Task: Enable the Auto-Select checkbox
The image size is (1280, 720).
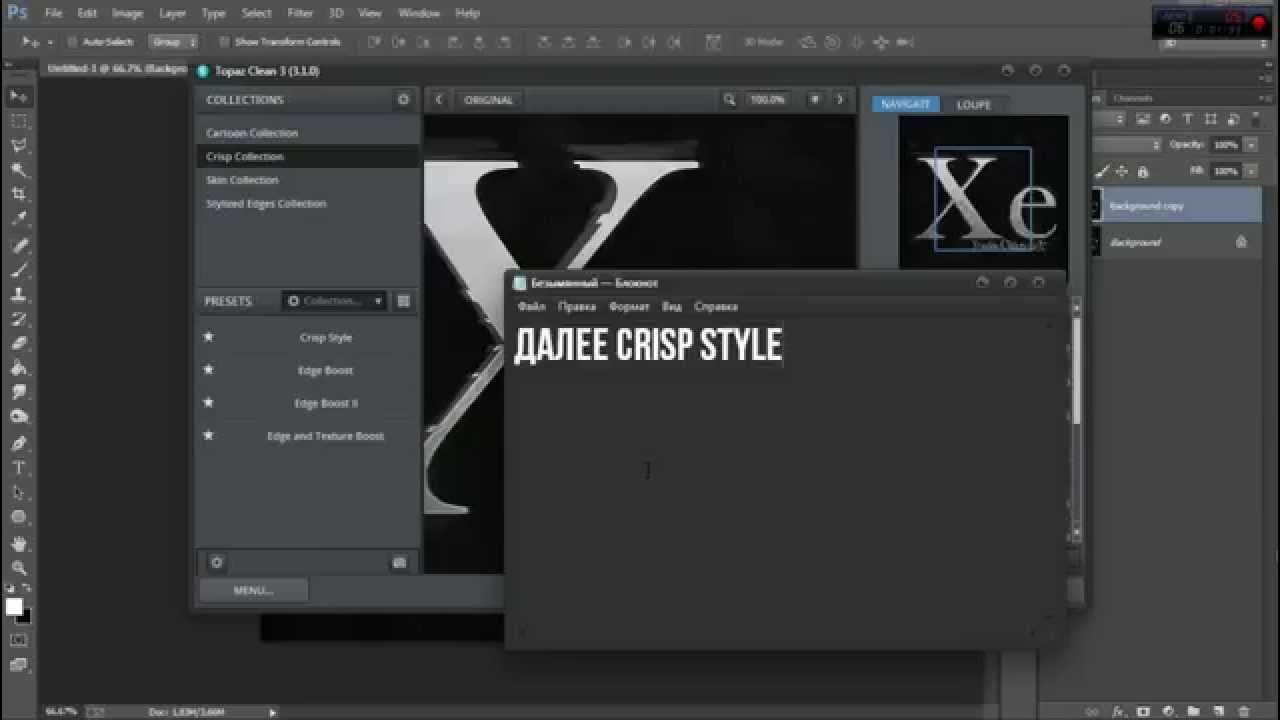Action: coord(73,42)
